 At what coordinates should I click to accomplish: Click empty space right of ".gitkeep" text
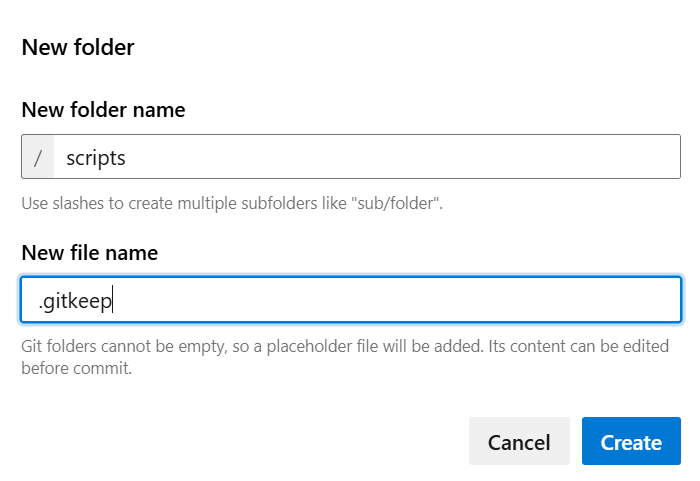(400, 300)
